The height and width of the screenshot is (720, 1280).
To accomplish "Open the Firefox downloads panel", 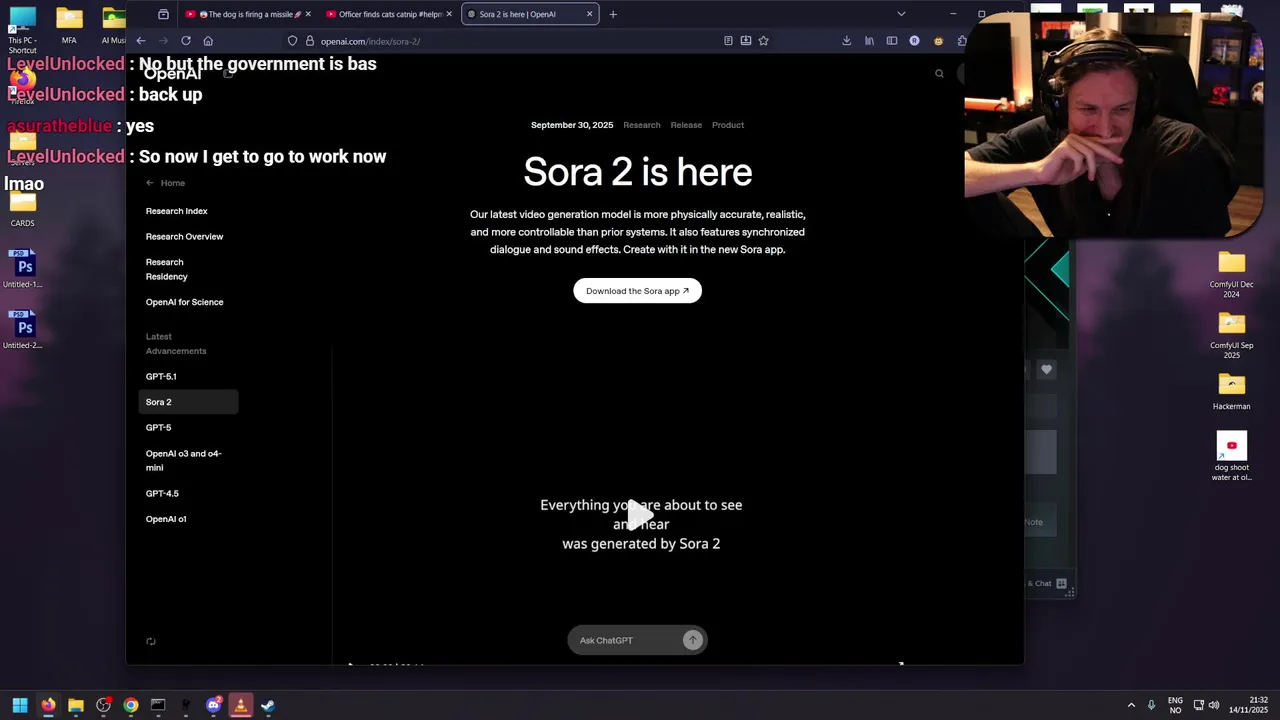I will 847,41.
